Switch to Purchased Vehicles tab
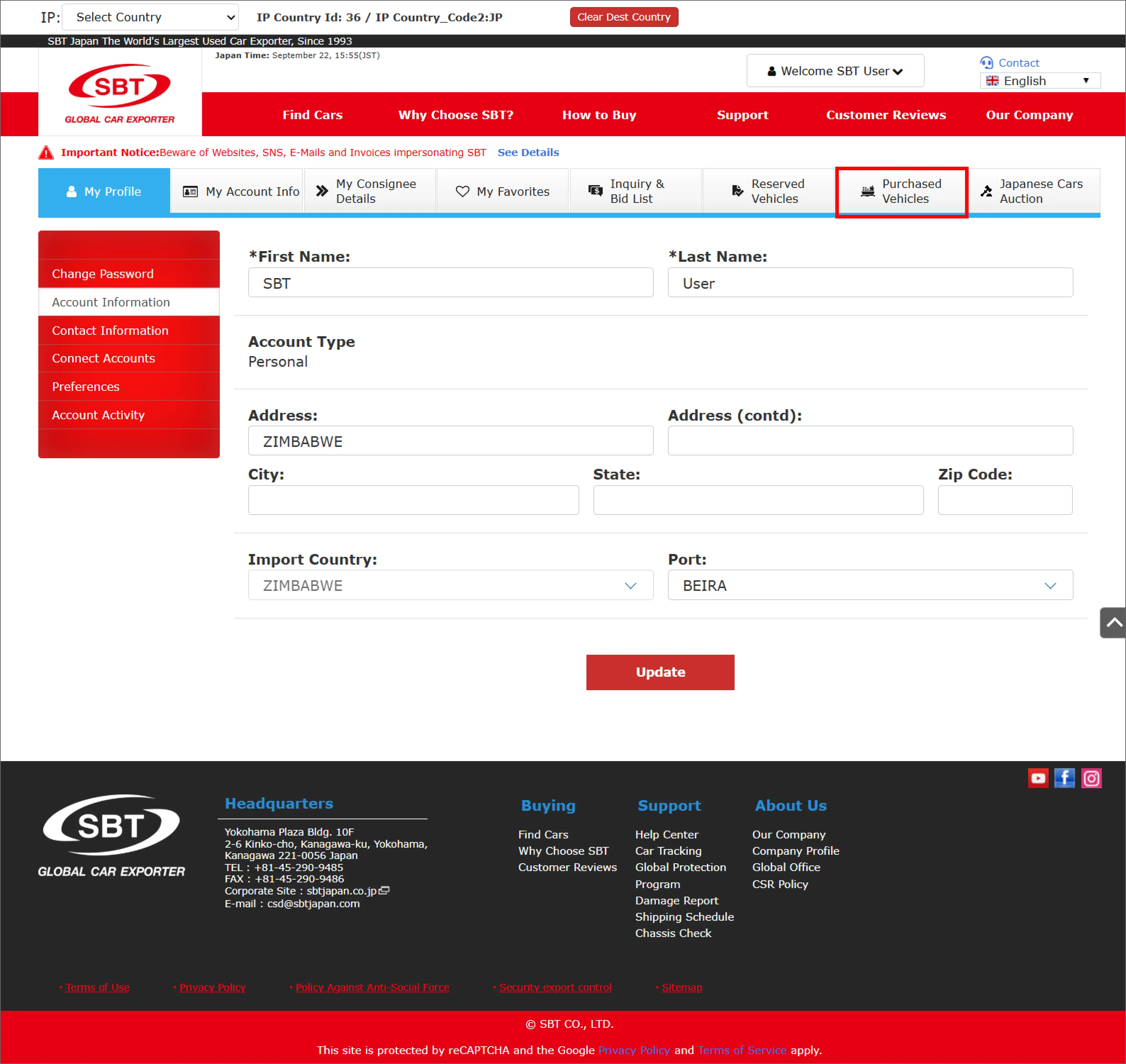The height and width of the screenshot is (1064, 1126). click(901, 192)
